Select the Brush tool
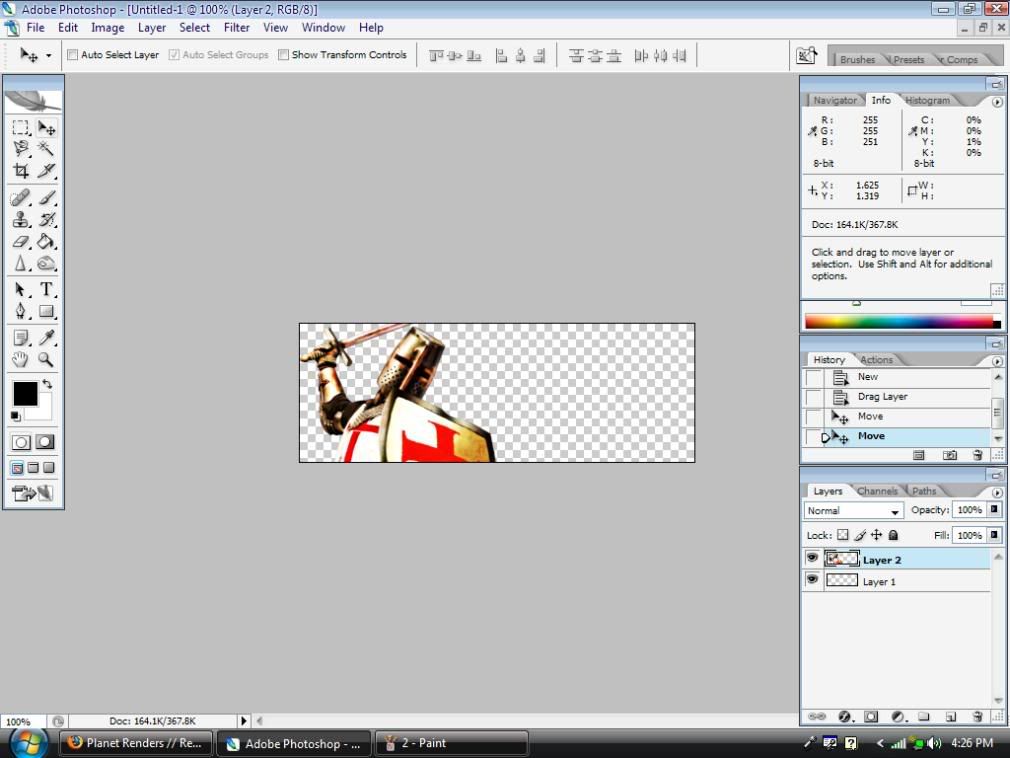The height and width of the screenshot is (758, 1010). click(x=46, y=197)
